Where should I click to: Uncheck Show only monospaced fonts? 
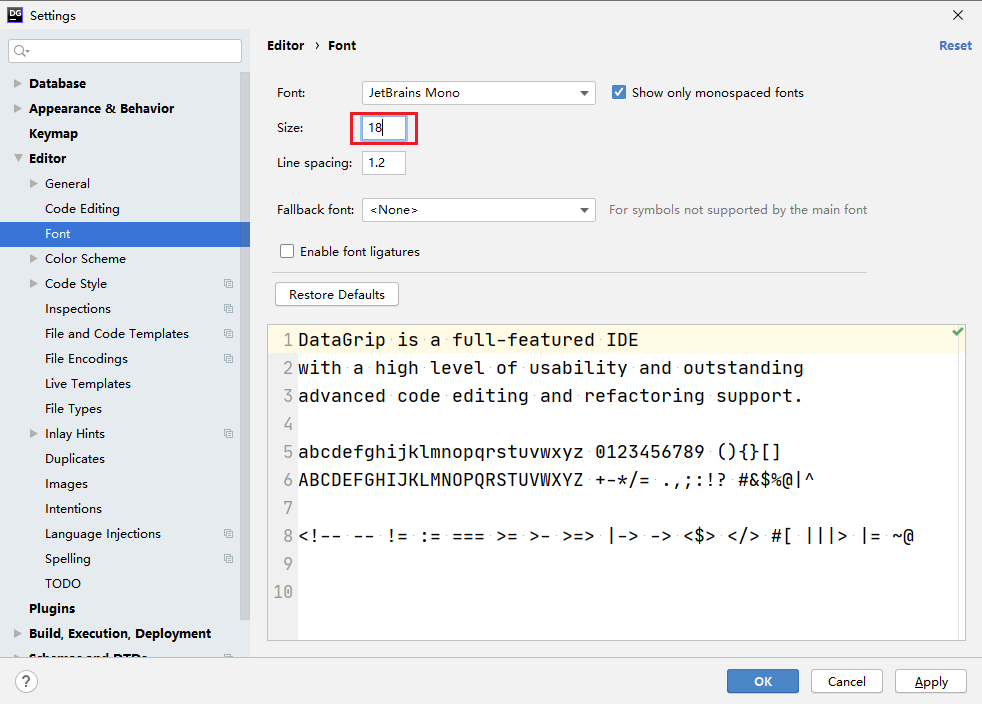click(619, 93)
